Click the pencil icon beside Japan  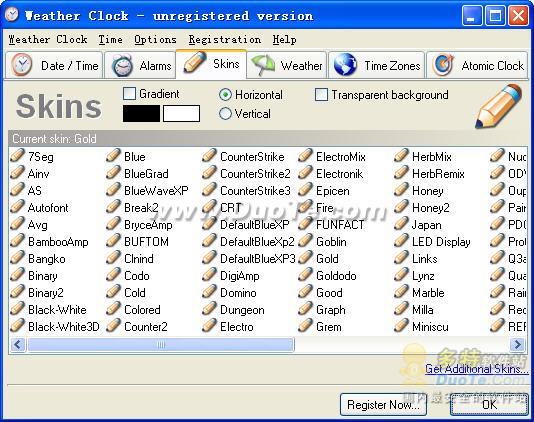(402, 224)
